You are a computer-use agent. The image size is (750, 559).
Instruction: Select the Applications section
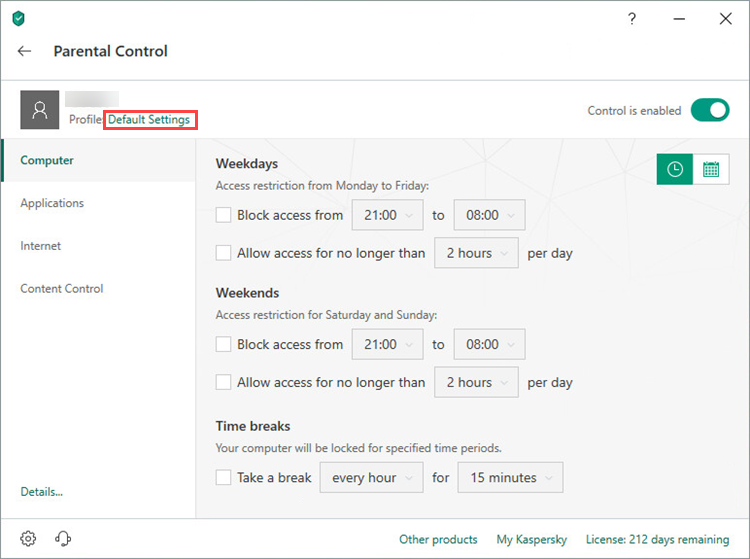pos(52,203)
